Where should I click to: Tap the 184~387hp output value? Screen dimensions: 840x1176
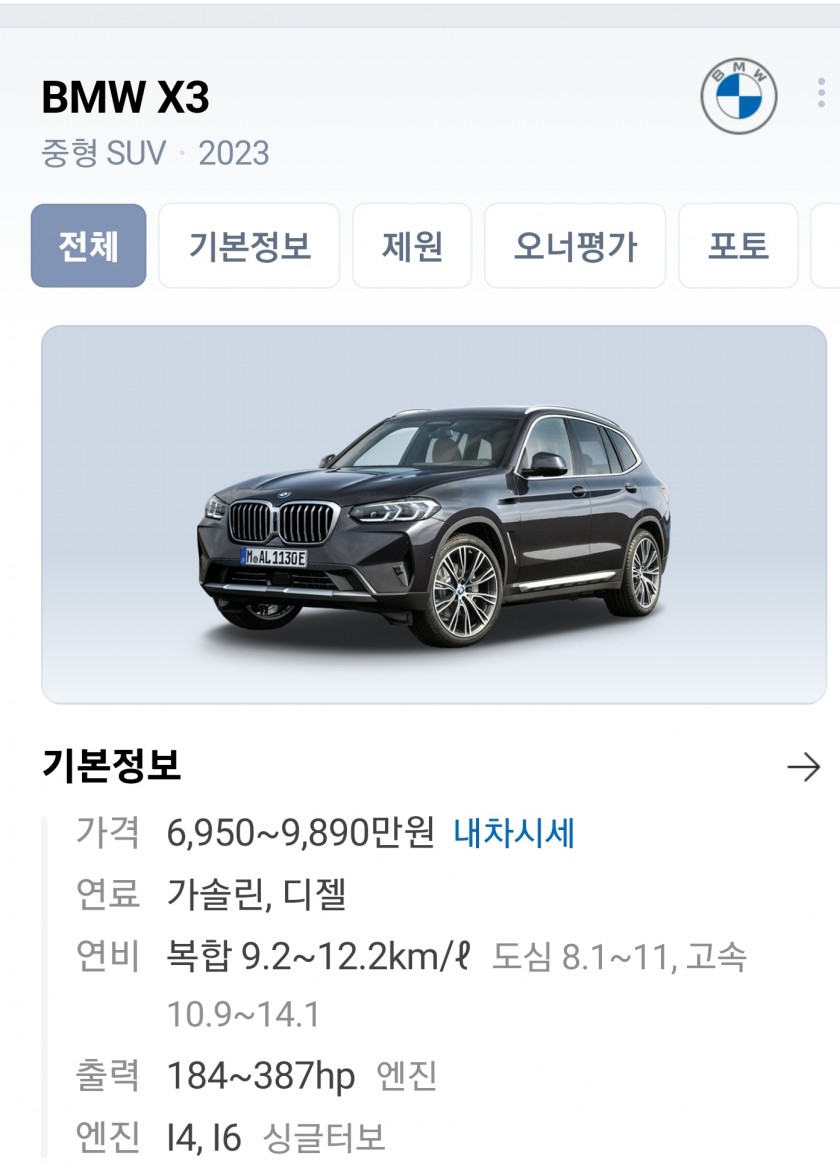pos(261,1076)
